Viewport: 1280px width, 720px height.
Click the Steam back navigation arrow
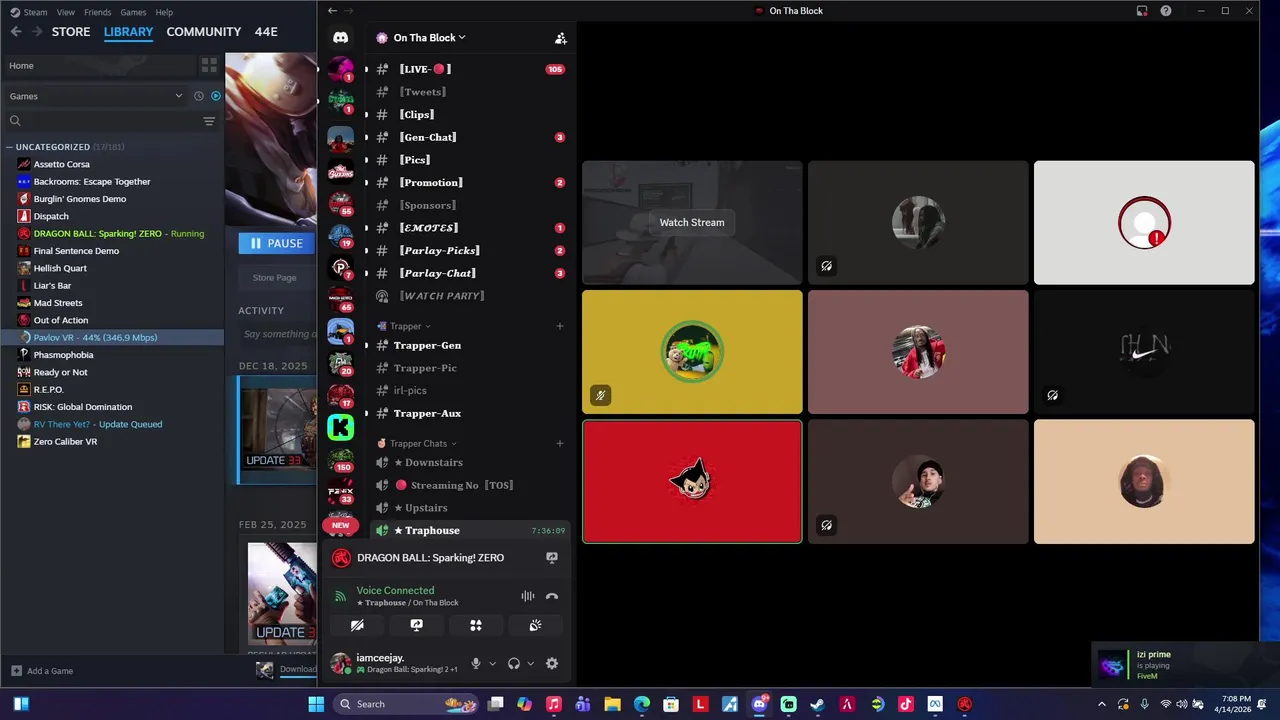point(16,32)
